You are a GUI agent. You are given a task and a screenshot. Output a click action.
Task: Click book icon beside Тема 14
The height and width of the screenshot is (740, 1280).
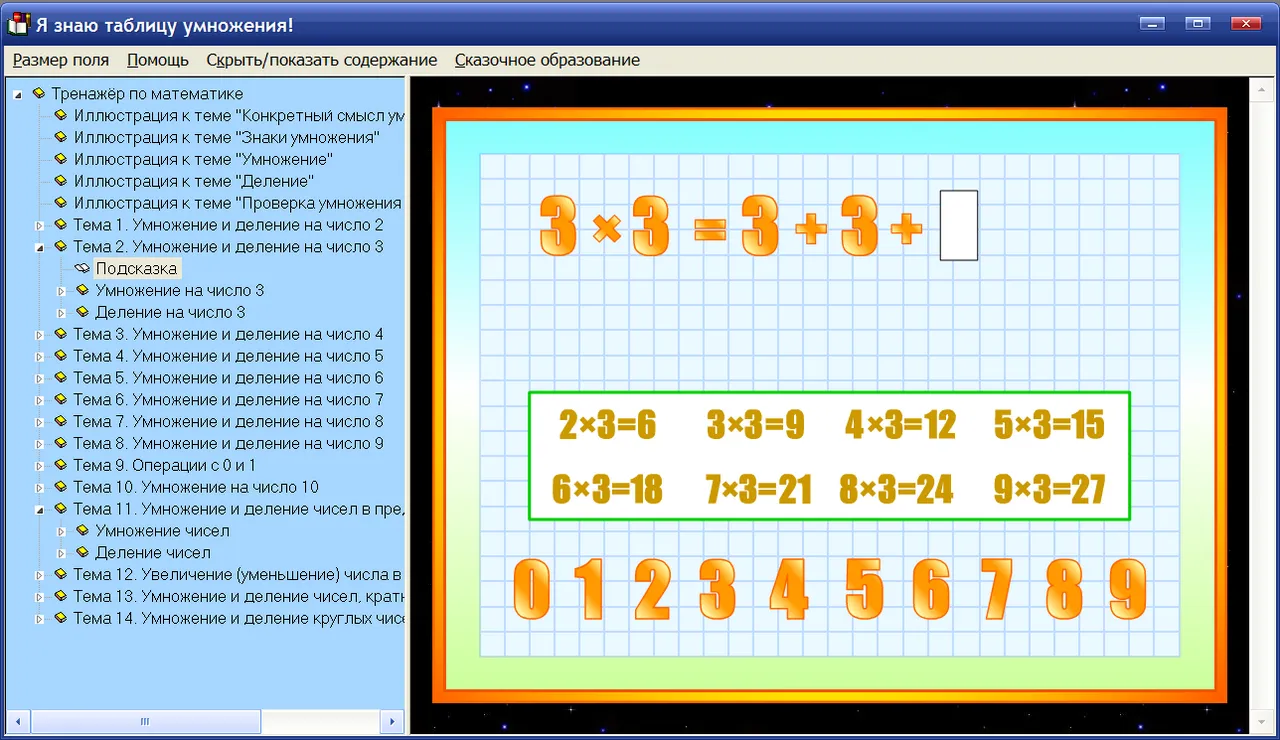pyautogui.click(x=61, y=619)
